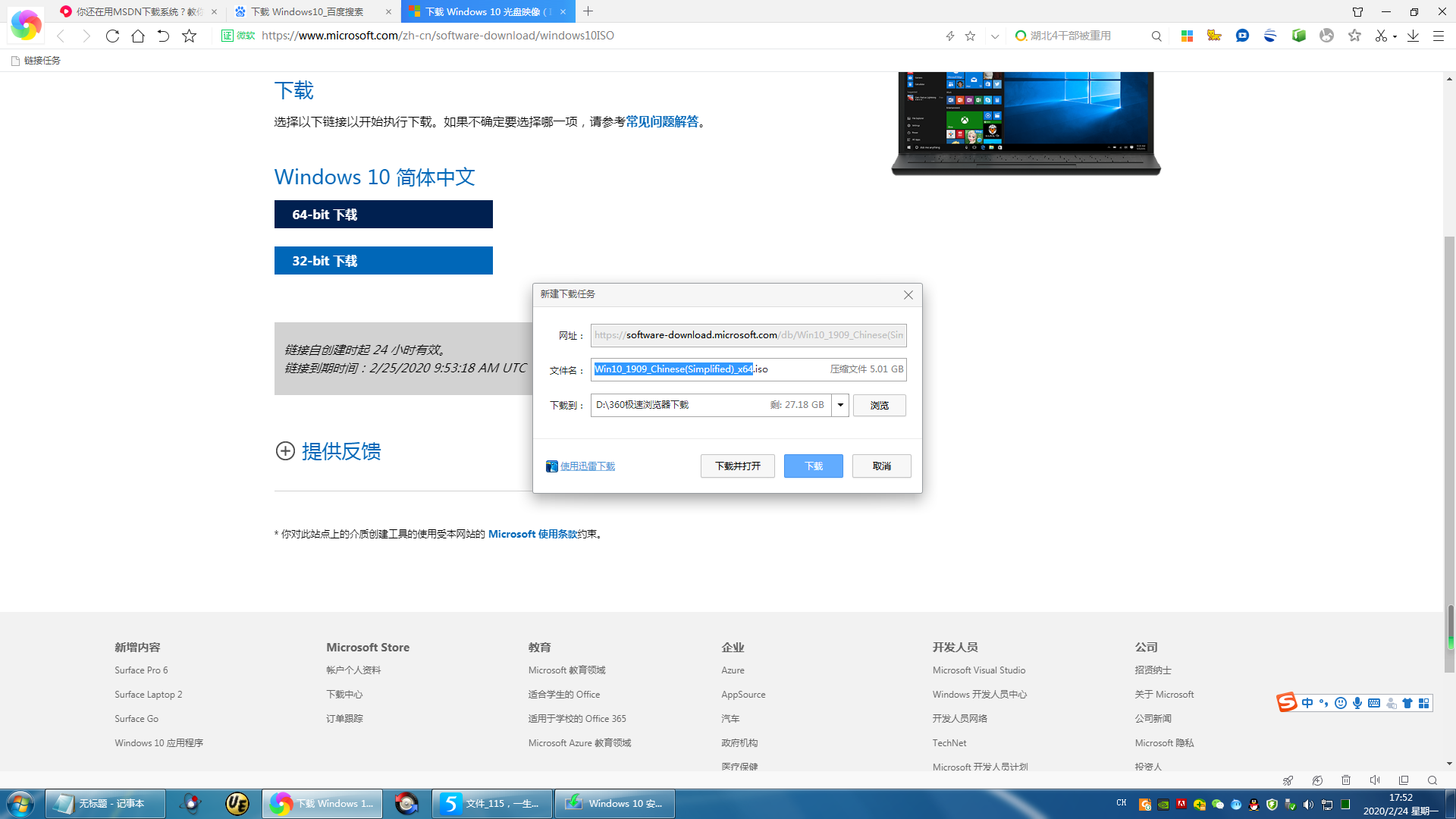Click the browser address bar URL
The height and width of the screenshot is (819, 1456).
pyautogui.click(x=438, y=36)
